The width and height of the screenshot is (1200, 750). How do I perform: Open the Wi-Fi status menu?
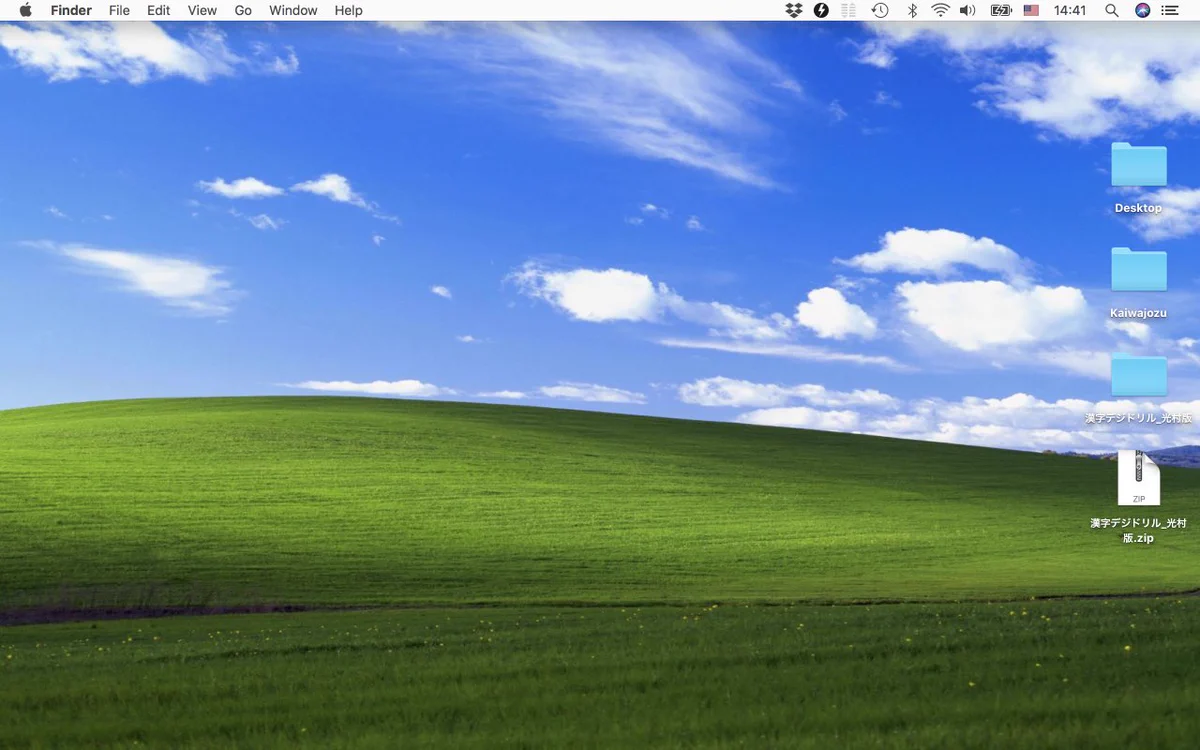(940, 10)
